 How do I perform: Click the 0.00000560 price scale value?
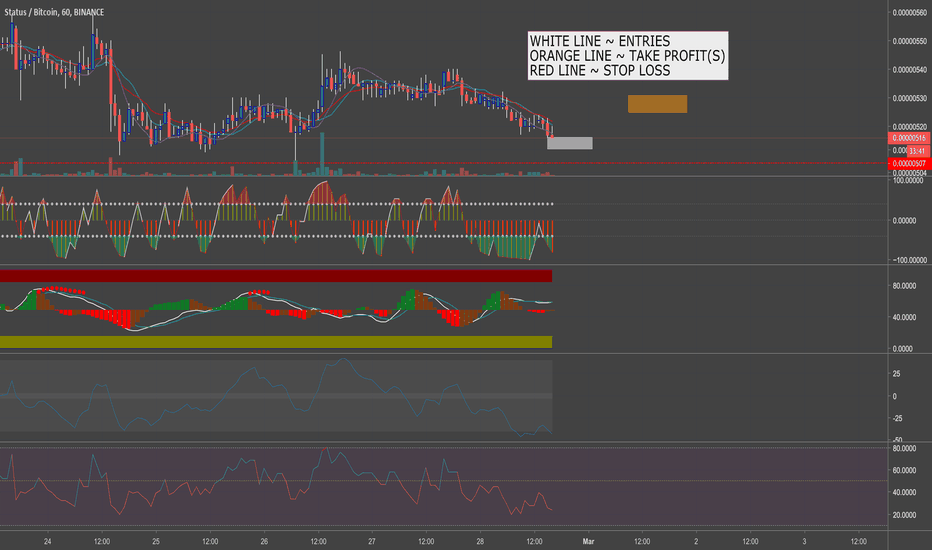point(909,12)
